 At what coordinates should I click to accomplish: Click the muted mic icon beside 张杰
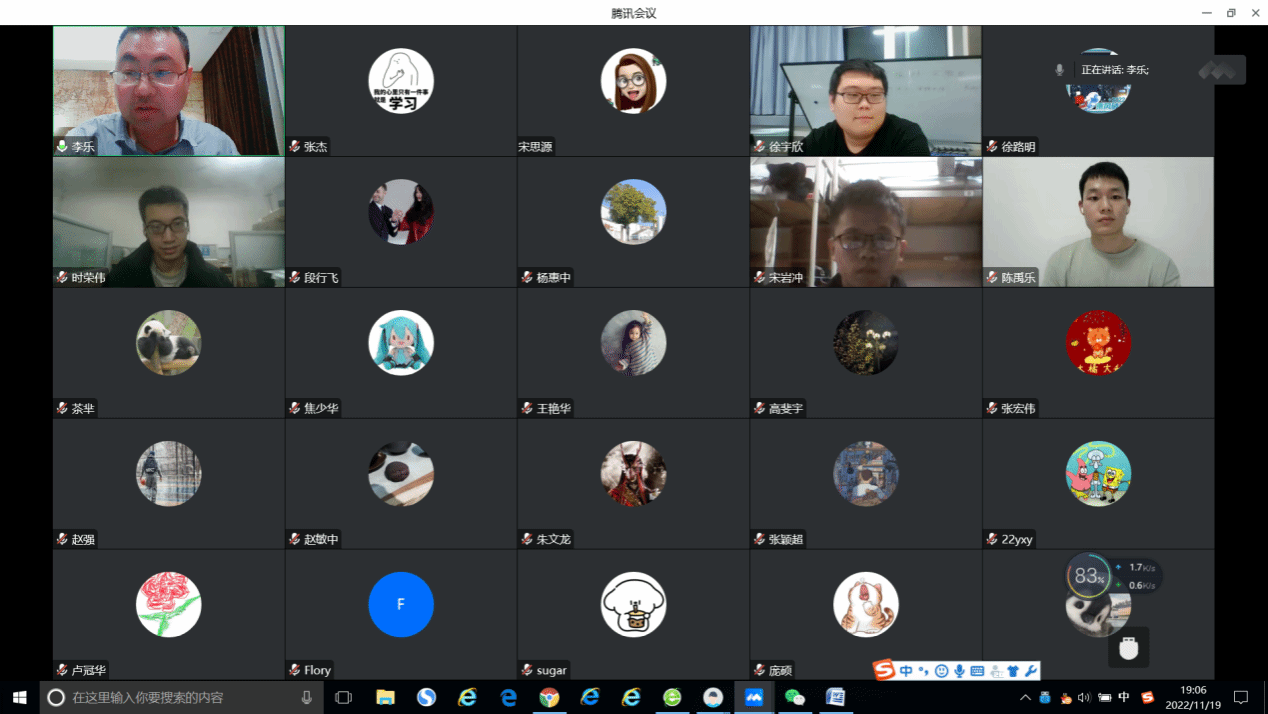pos(294,146)
